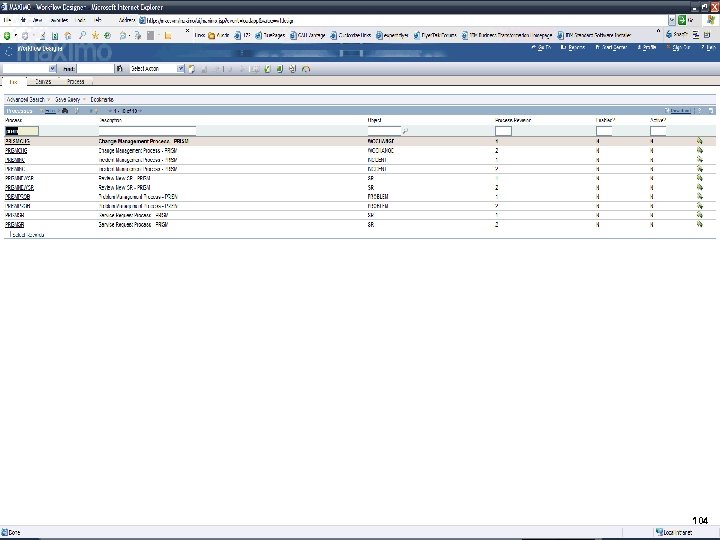This screenshot has width=720, height=540.
Task: Click the Enabled filter input field
Action: pos(604,131)
